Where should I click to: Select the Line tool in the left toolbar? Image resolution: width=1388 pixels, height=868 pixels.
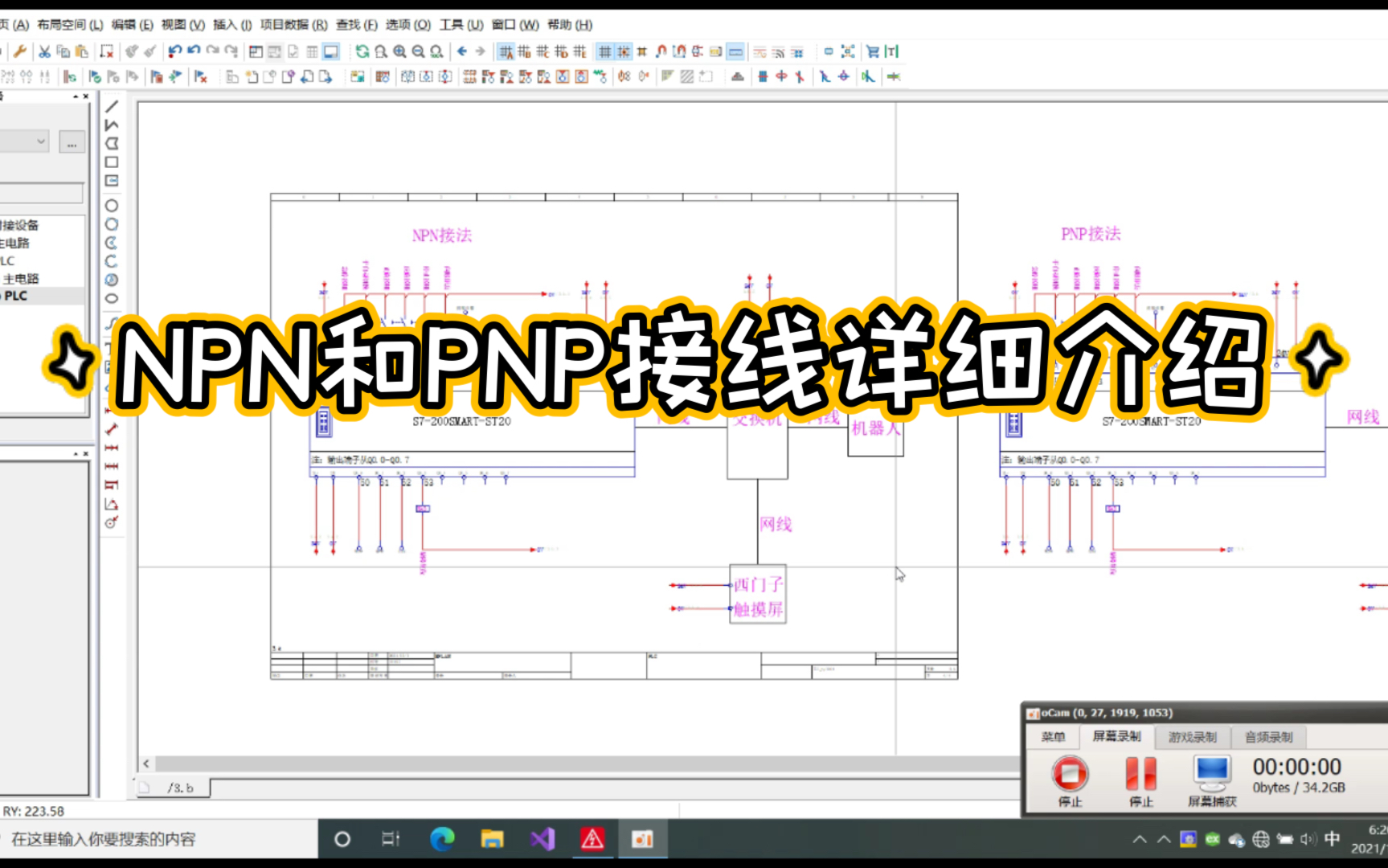point(113,105)
